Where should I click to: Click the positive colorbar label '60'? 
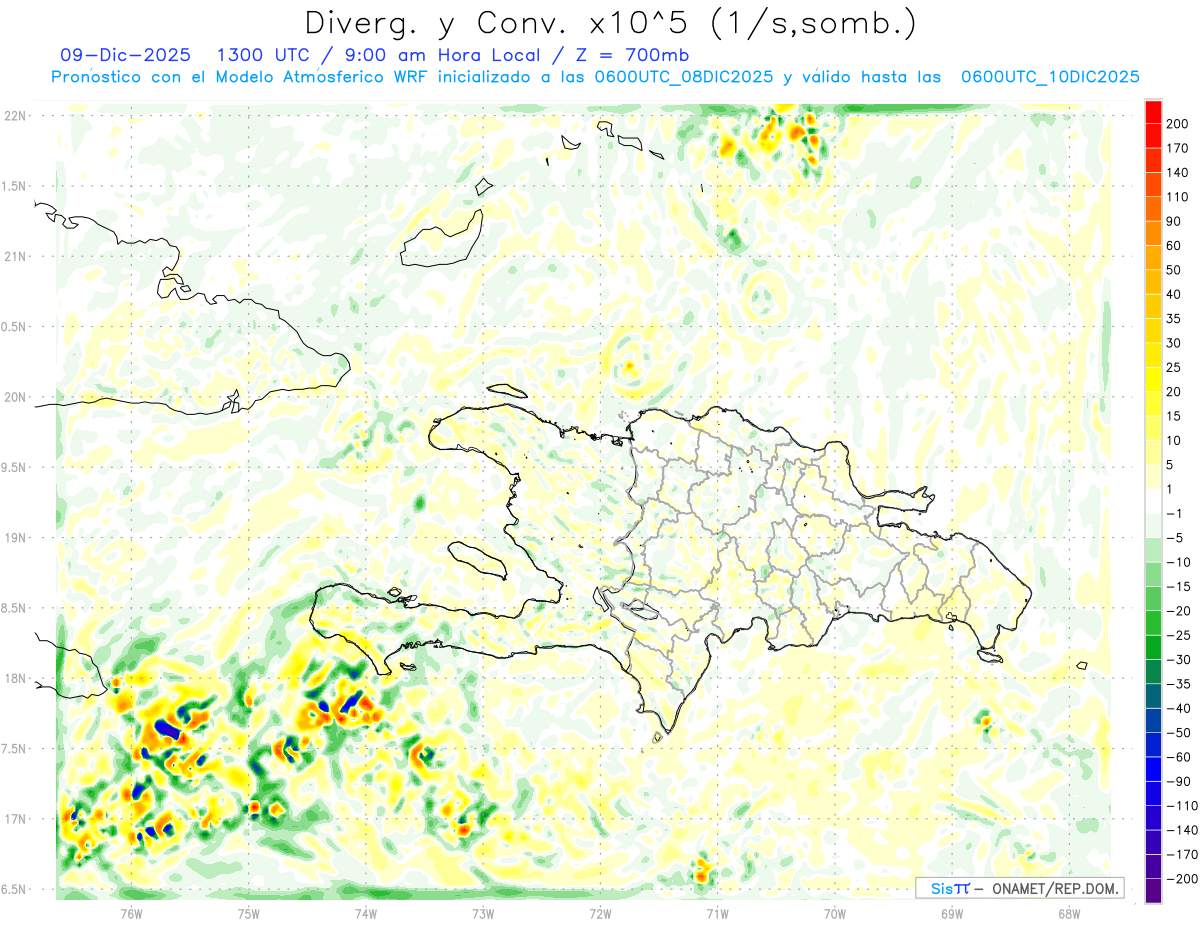click(1174, 246)
